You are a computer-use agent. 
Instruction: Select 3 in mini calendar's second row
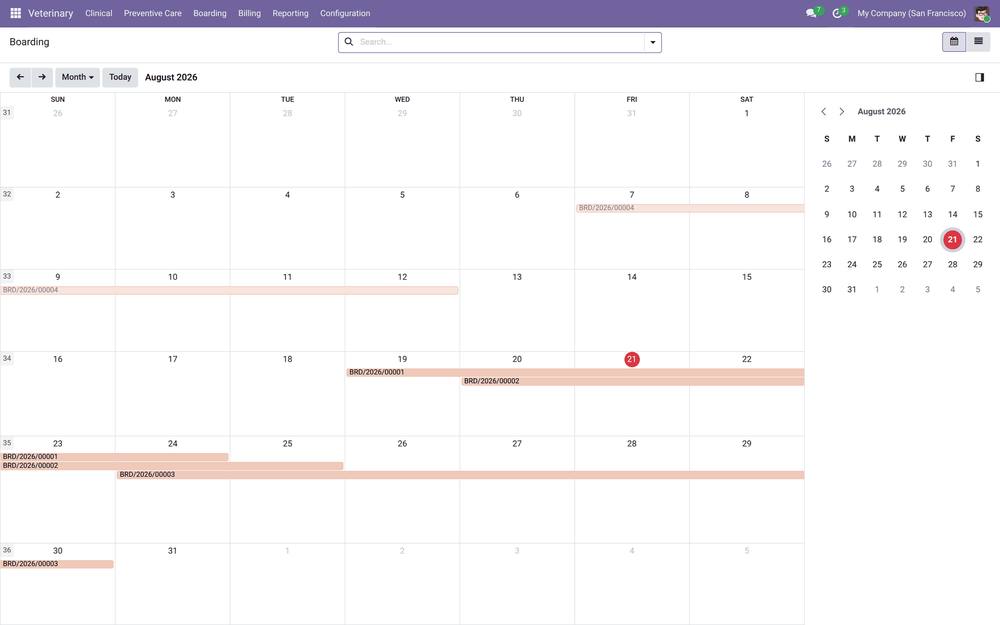[851, 189]
